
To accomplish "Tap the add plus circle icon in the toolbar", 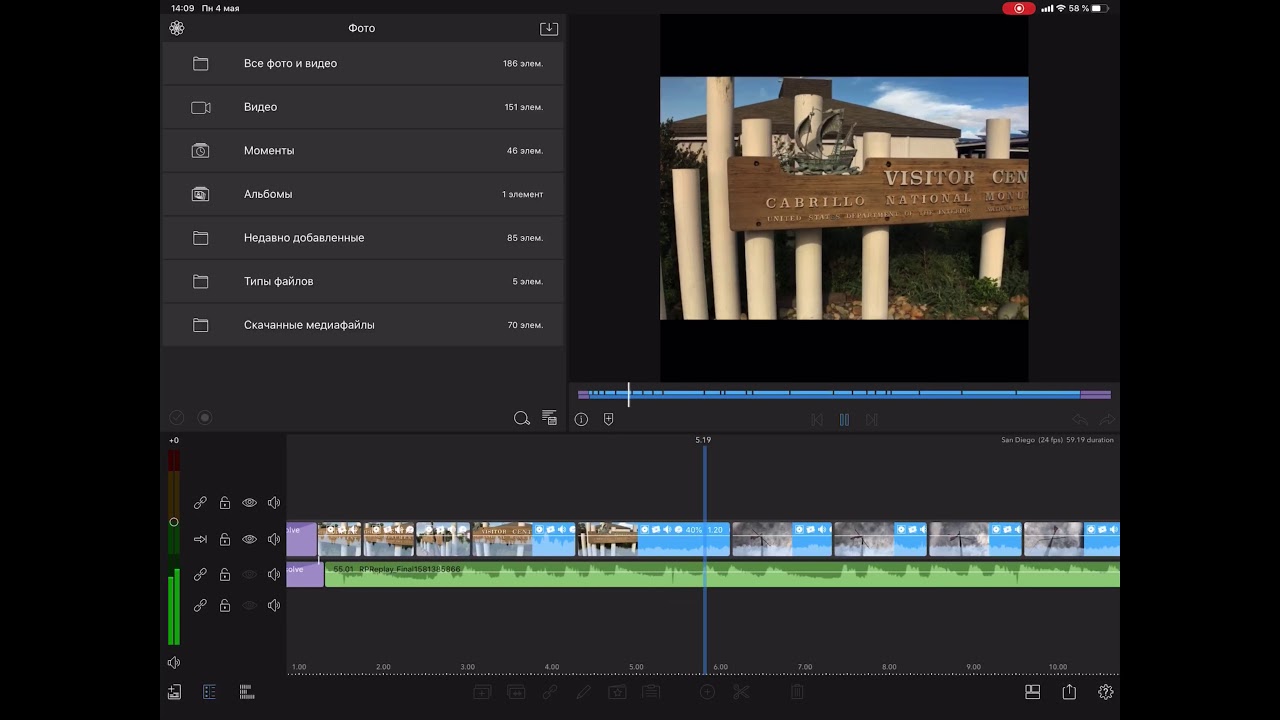I will 707,692.
